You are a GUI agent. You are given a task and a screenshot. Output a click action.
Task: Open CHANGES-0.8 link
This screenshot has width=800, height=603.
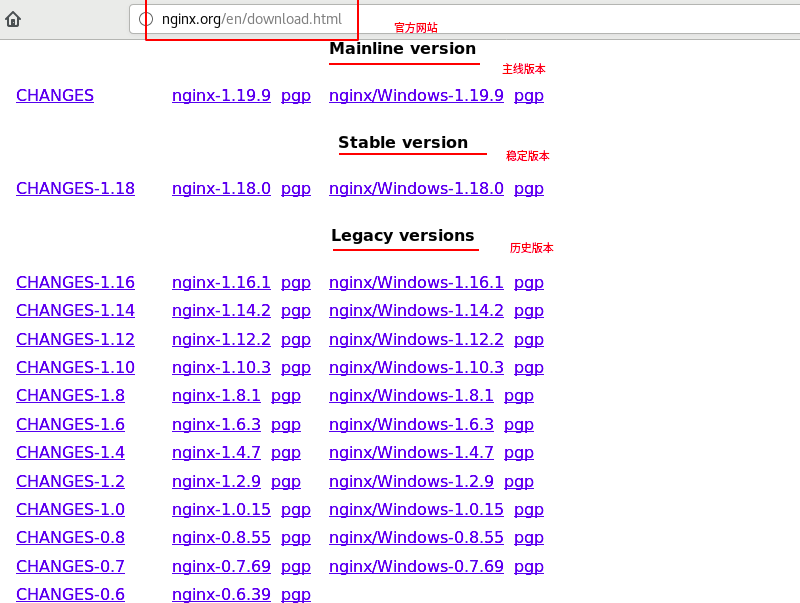click(x=70, y=537)
